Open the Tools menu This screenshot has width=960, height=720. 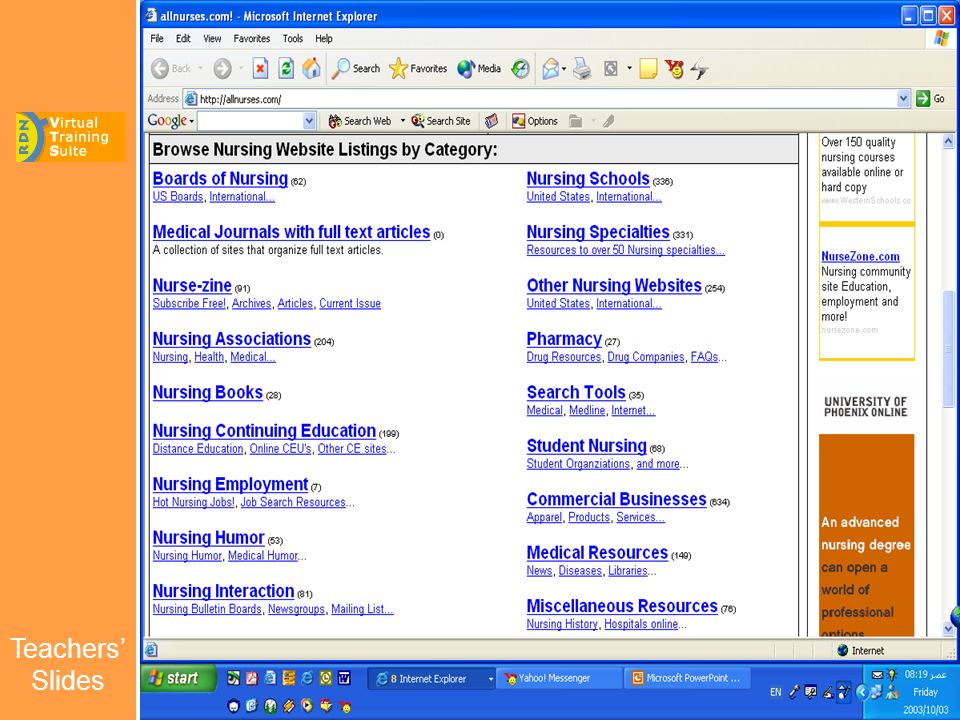(293, 39)
